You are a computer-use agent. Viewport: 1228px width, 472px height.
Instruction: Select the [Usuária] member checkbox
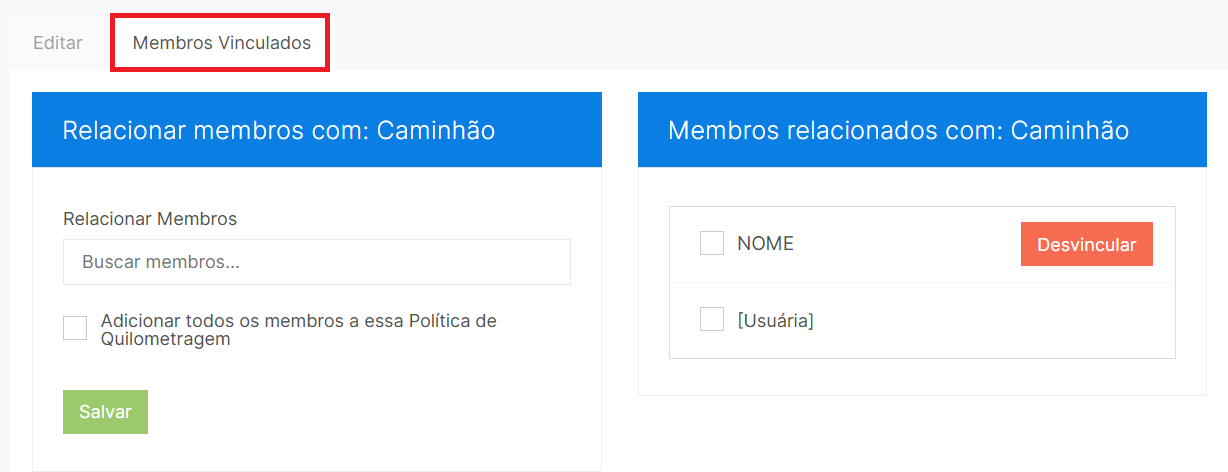[712, 320]
